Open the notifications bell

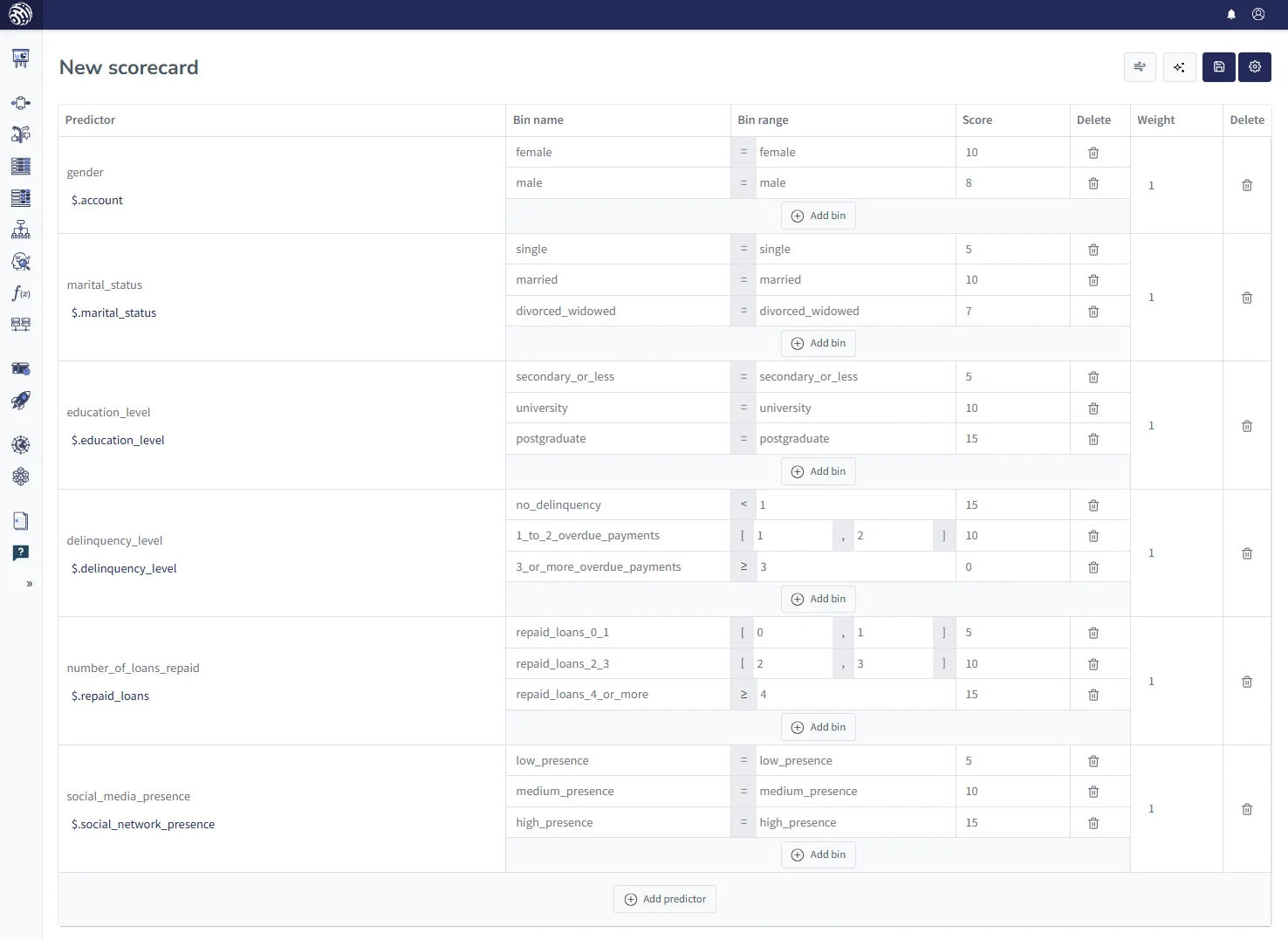tap(1231, 14)
